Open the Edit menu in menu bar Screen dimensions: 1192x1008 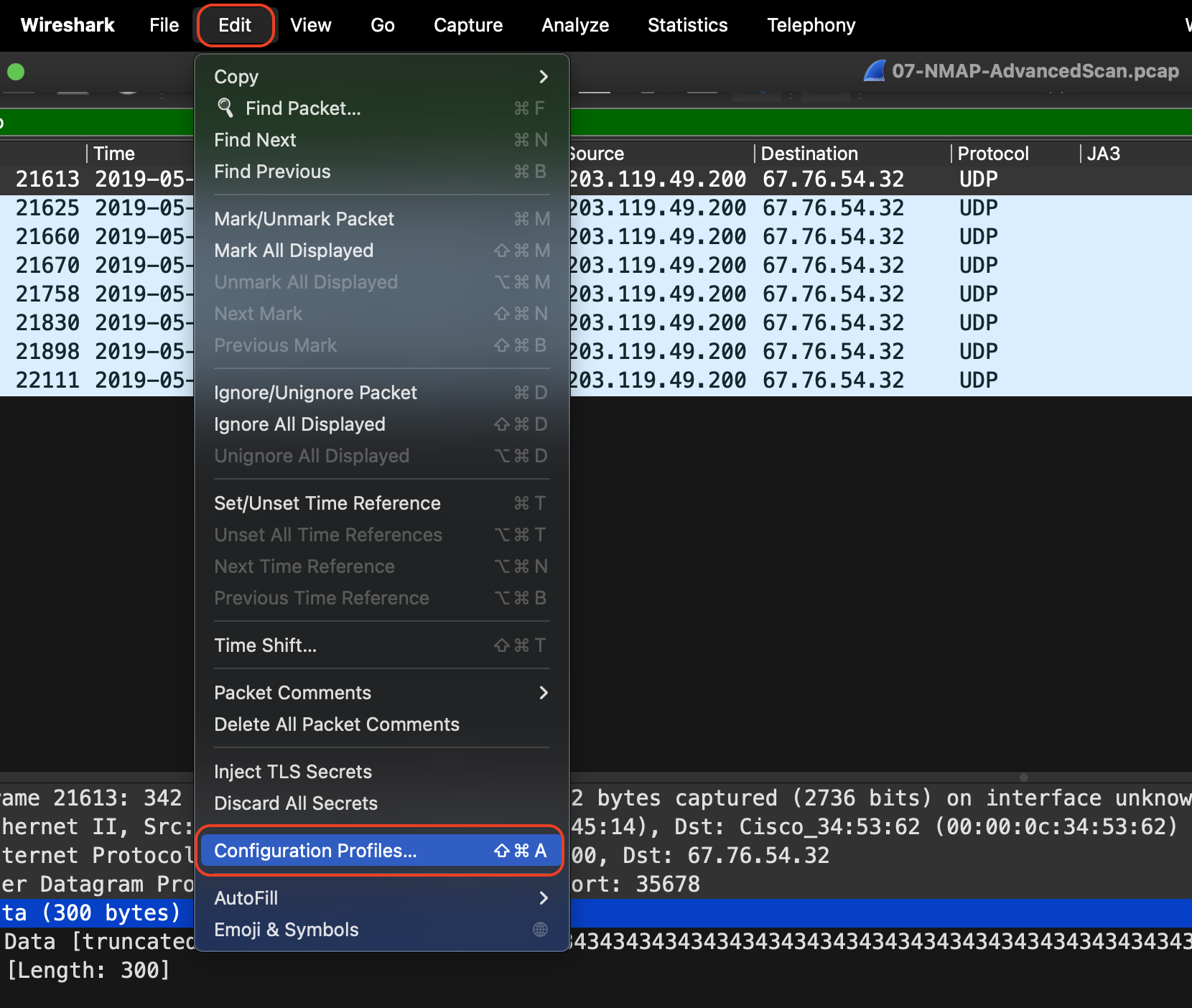(x=235, y=25)
